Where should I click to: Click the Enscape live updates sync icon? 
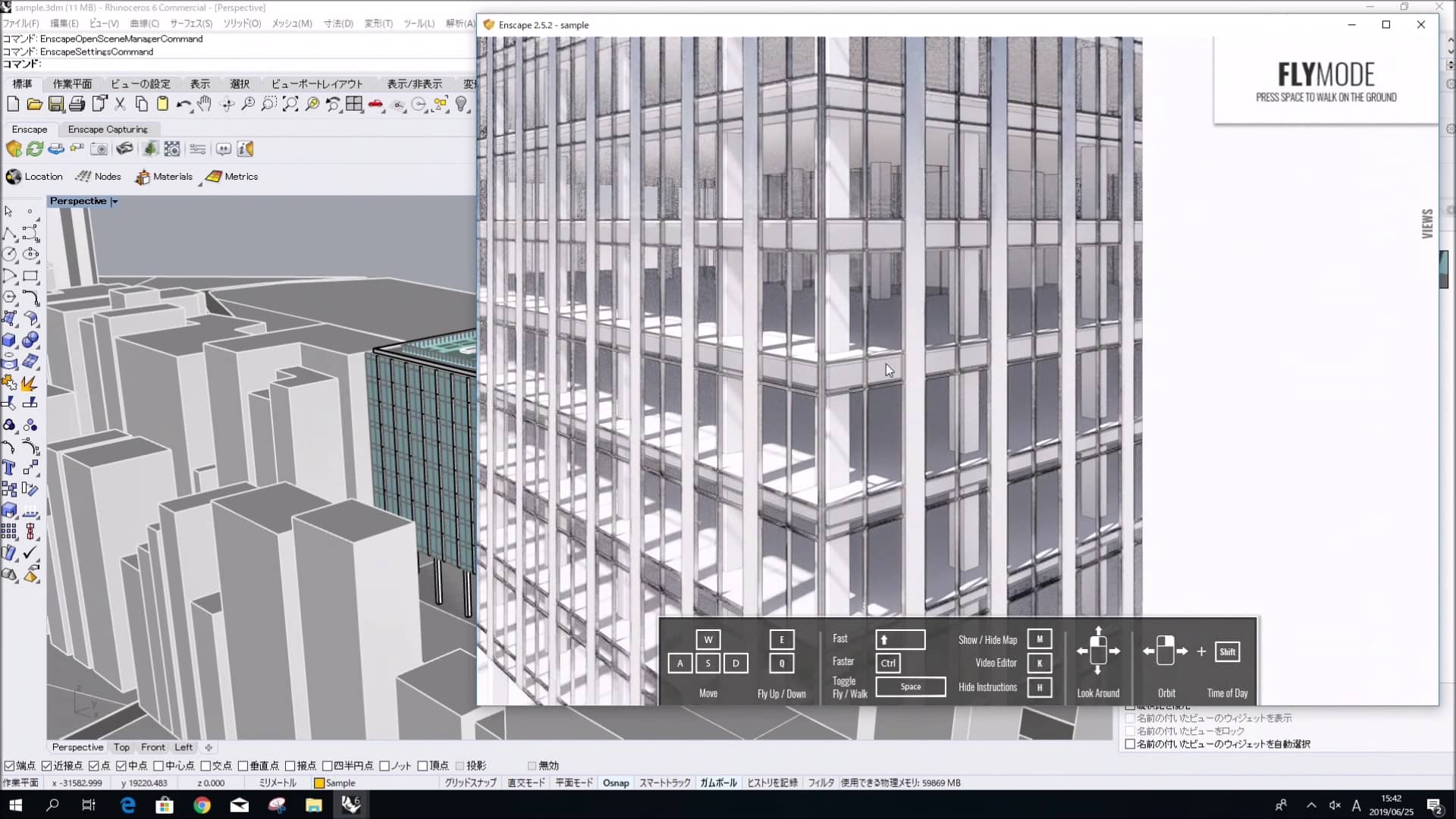click(35, 149)
